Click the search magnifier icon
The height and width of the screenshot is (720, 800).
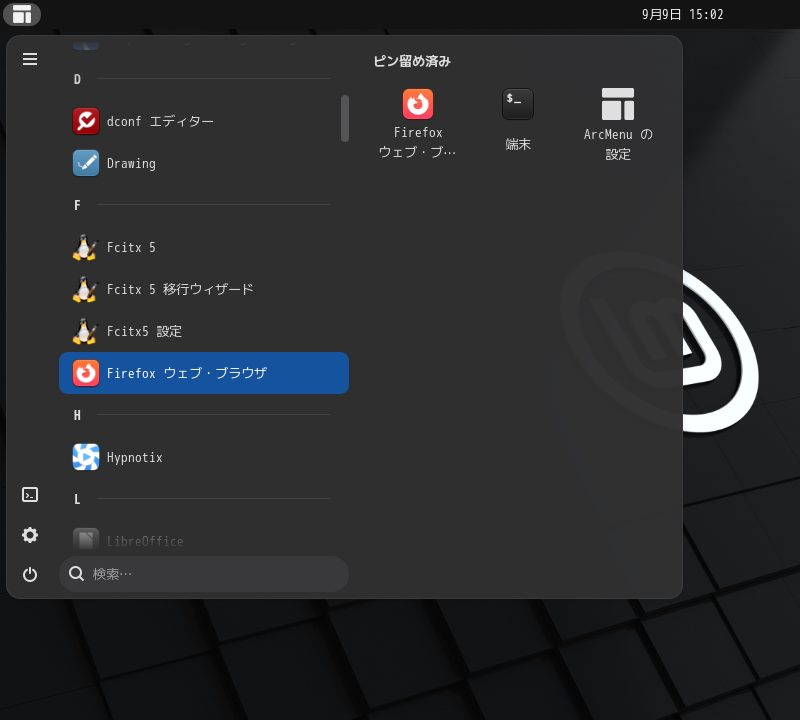pos(77,574)
